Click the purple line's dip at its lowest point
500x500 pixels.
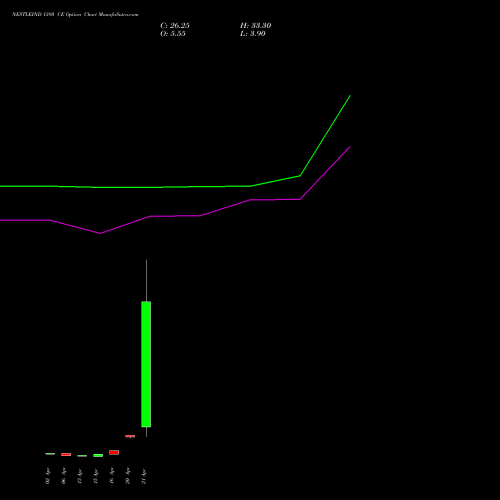tap(100, 233)
